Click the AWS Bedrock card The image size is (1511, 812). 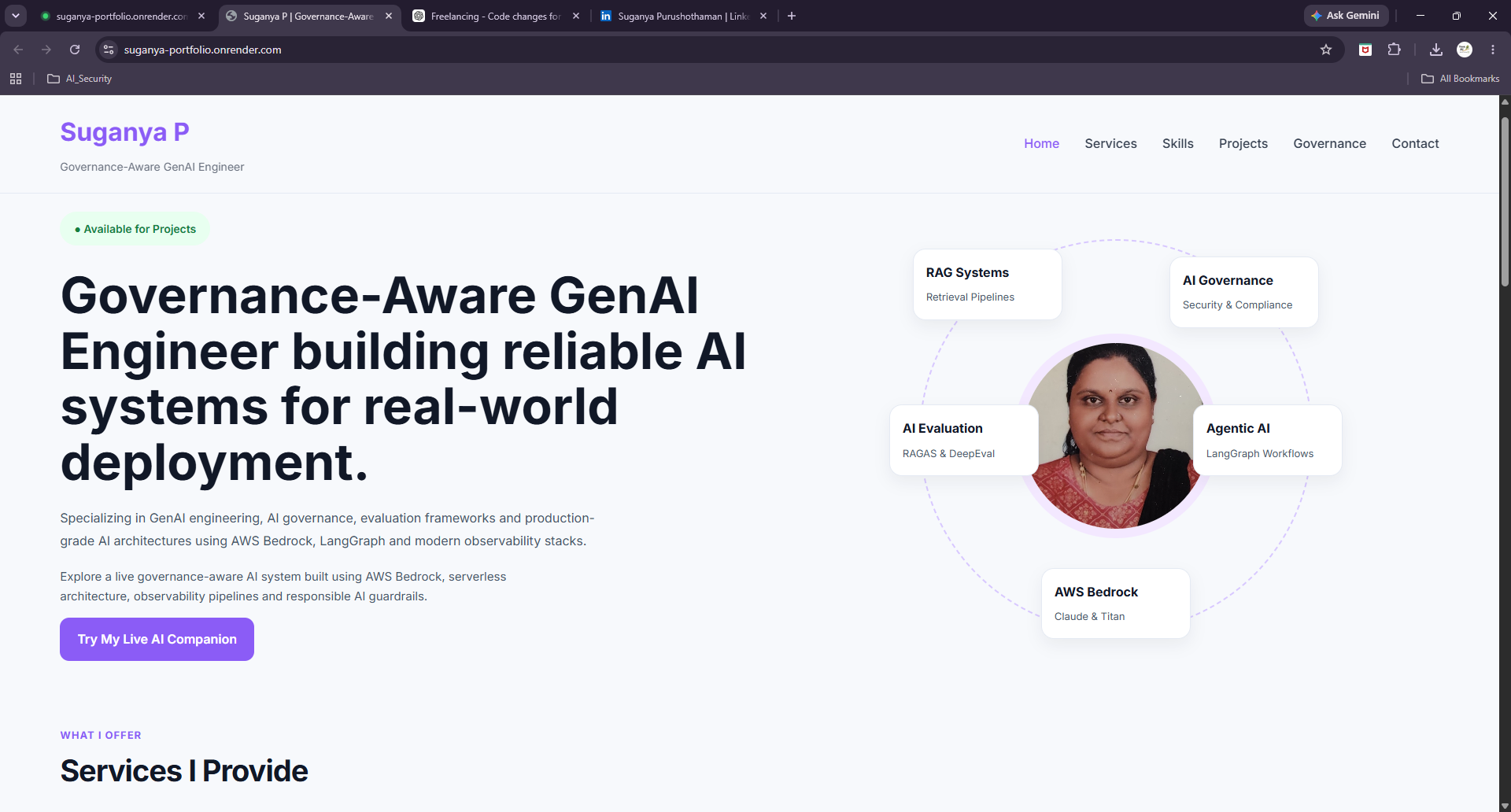click(x=1116, y=603)
